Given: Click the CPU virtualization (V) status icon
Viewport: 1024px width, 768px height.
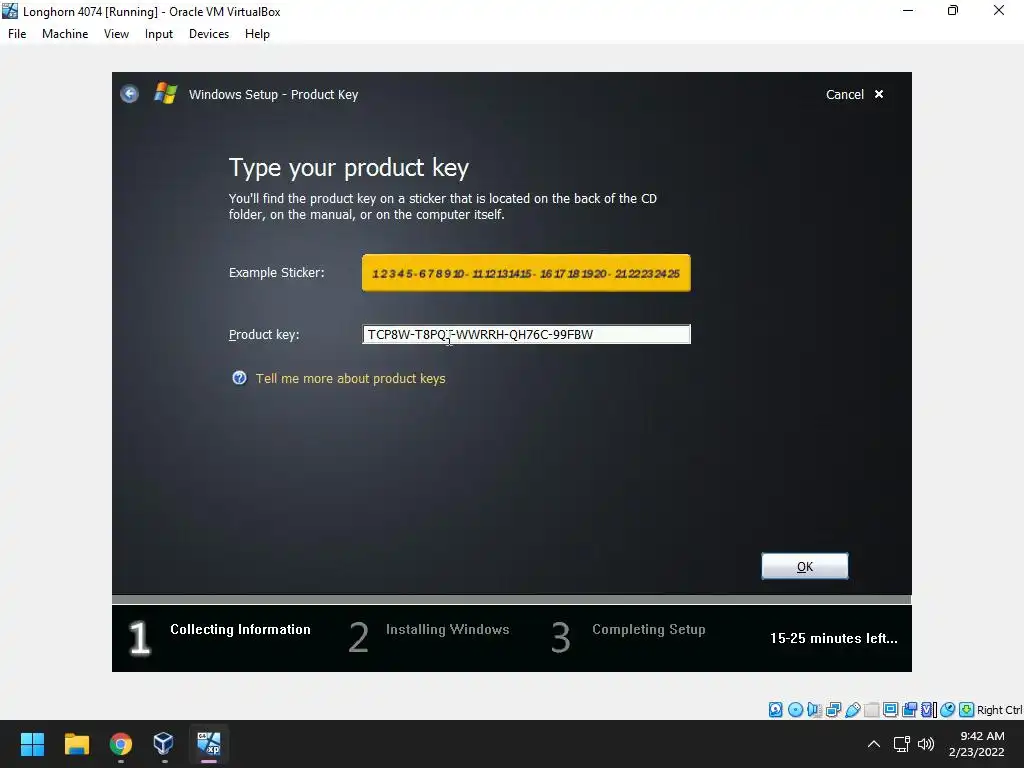Looking at the screenshot, I should (928, 710).
